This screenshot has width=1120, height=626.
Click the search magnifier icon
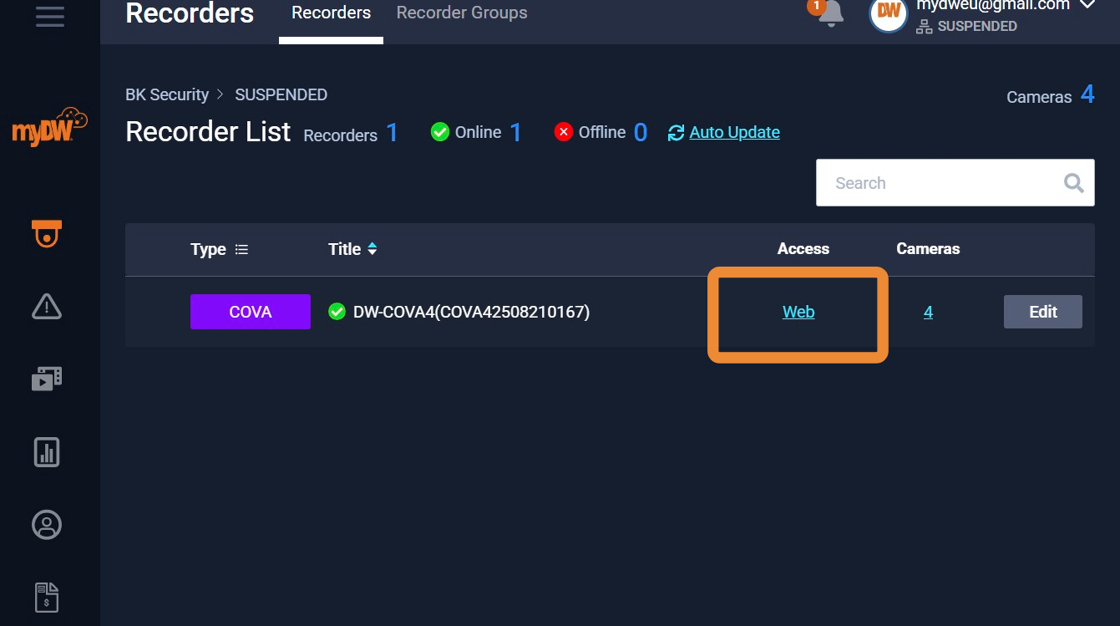1074,183
